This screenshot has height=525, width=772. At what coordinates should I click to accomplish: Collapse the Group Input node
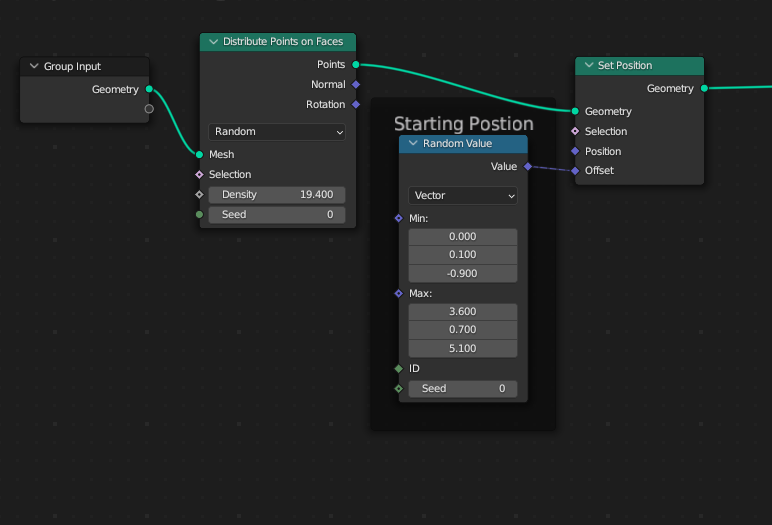34,66
